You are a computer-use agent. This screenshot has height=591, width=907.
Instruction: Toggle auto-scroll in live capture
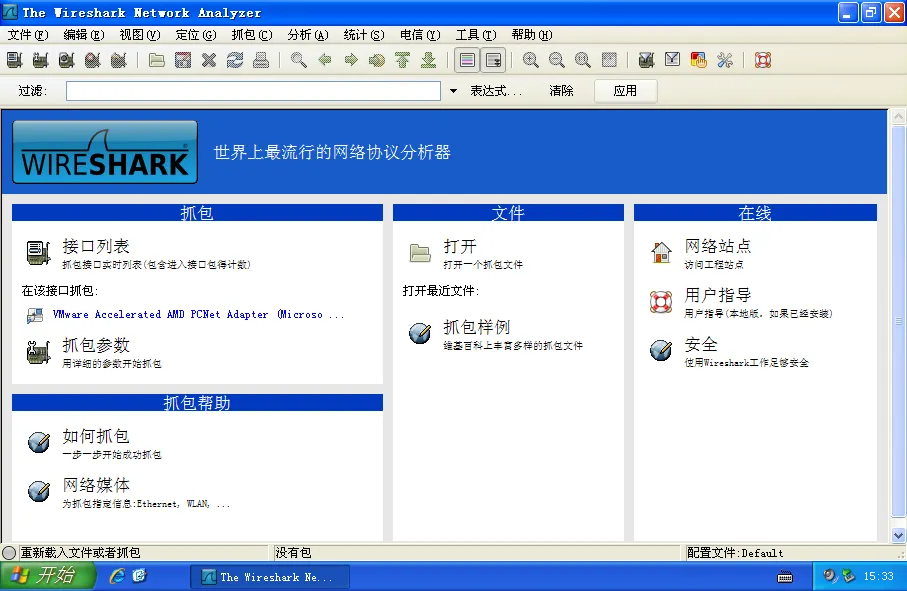click(x=493, y=59)
